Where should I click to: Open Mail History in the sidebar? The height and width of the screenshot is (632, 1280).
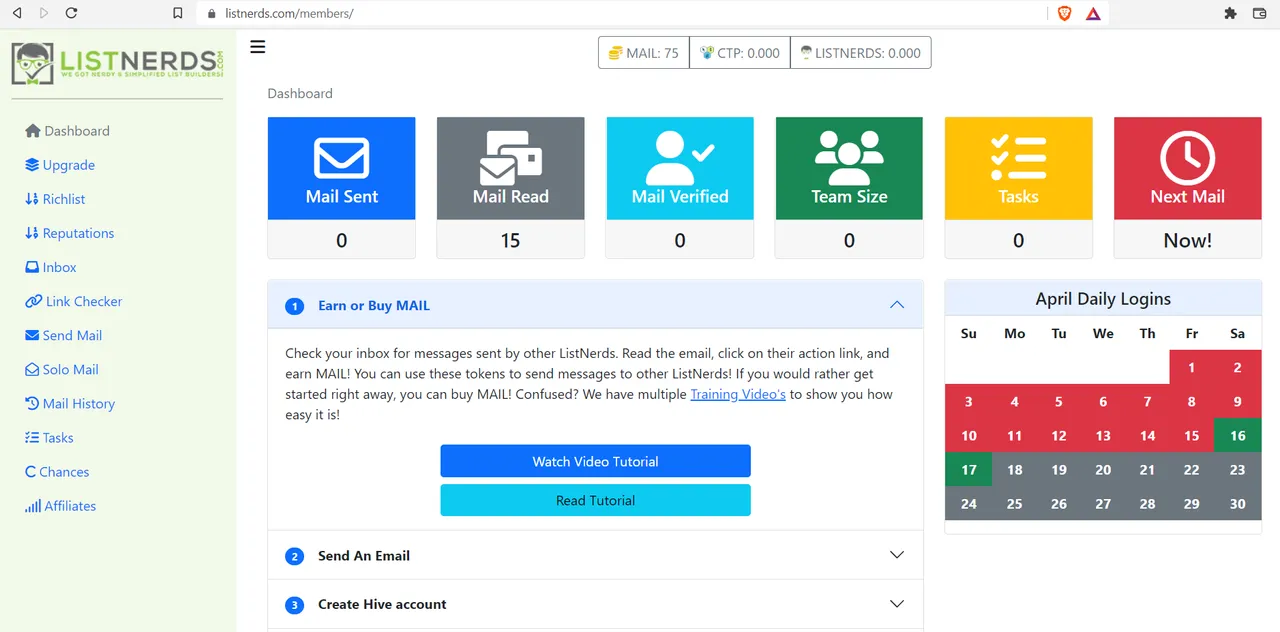tap(70, 403)
